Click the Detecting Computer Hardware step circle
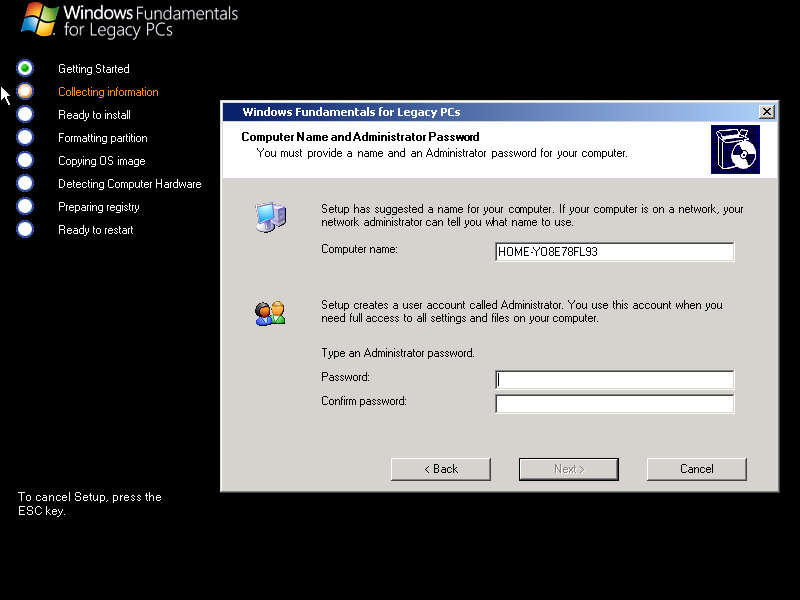This screenshot has height=600, width=800. (25, 183)
